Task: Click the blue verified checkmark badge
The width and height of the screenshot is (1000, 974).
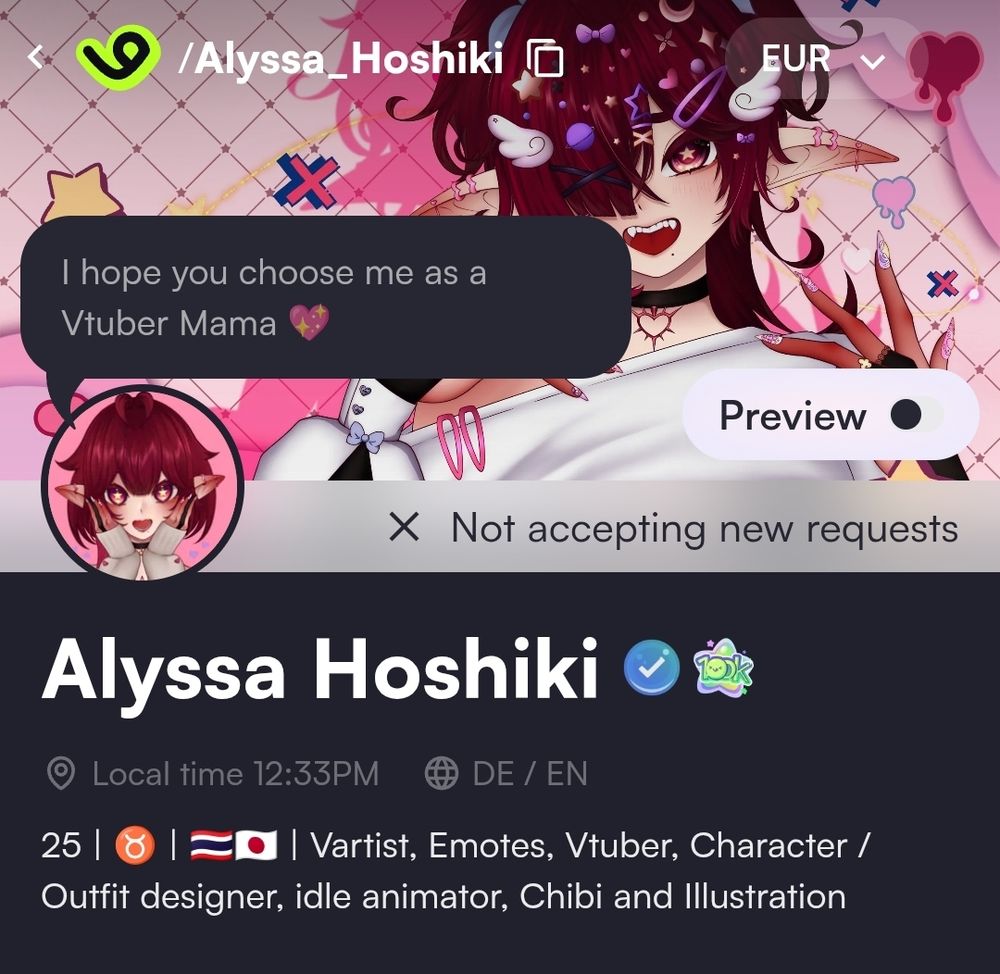Action: click(651, 667)
